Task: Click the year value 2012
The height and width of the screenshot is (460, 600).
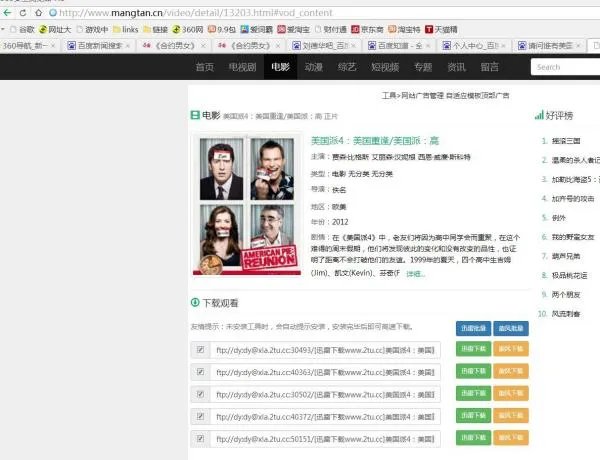Action: tap(340, 222)
